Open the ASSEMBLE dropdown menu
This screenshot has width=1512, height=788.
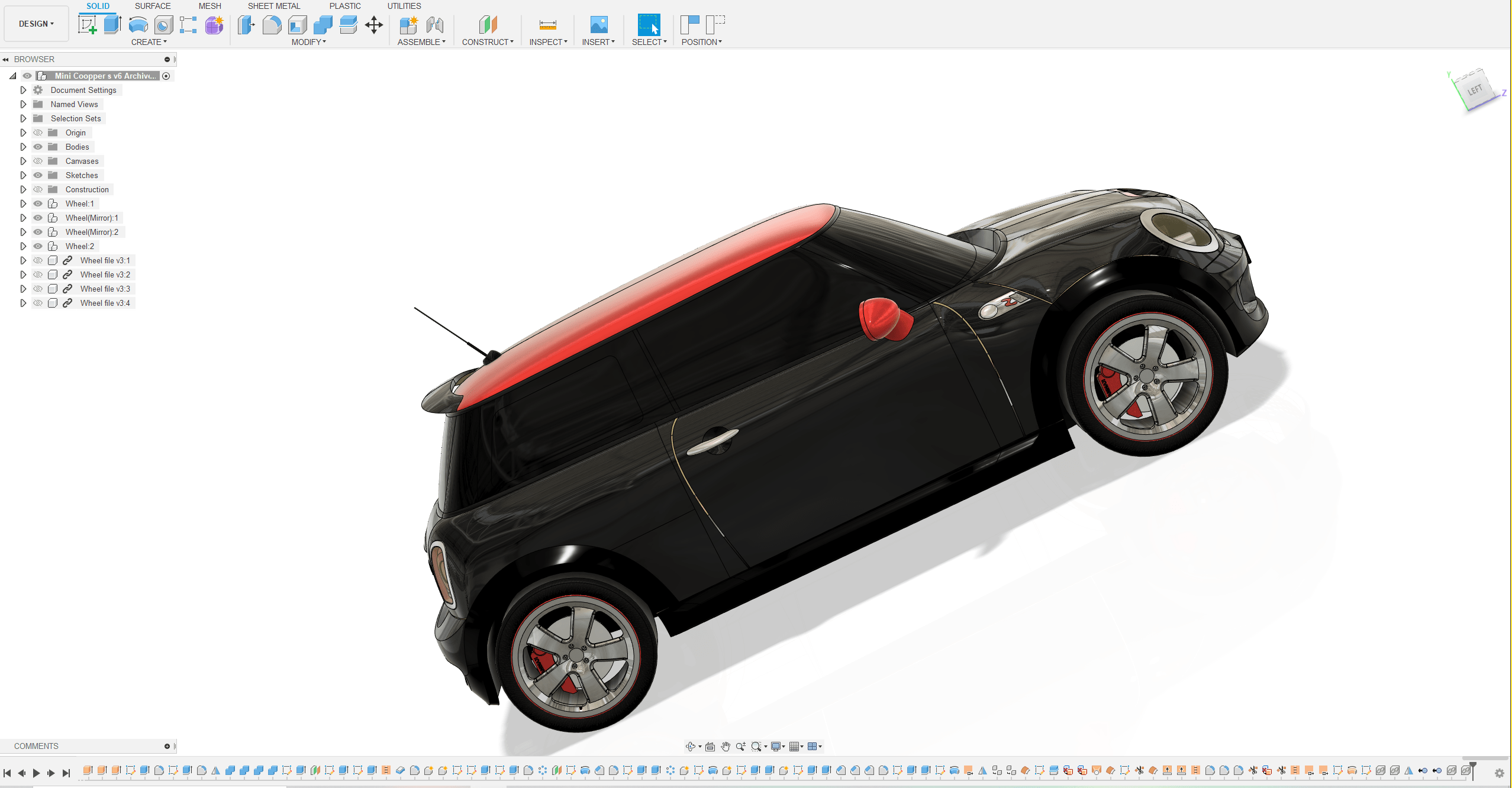pos(421,42)
